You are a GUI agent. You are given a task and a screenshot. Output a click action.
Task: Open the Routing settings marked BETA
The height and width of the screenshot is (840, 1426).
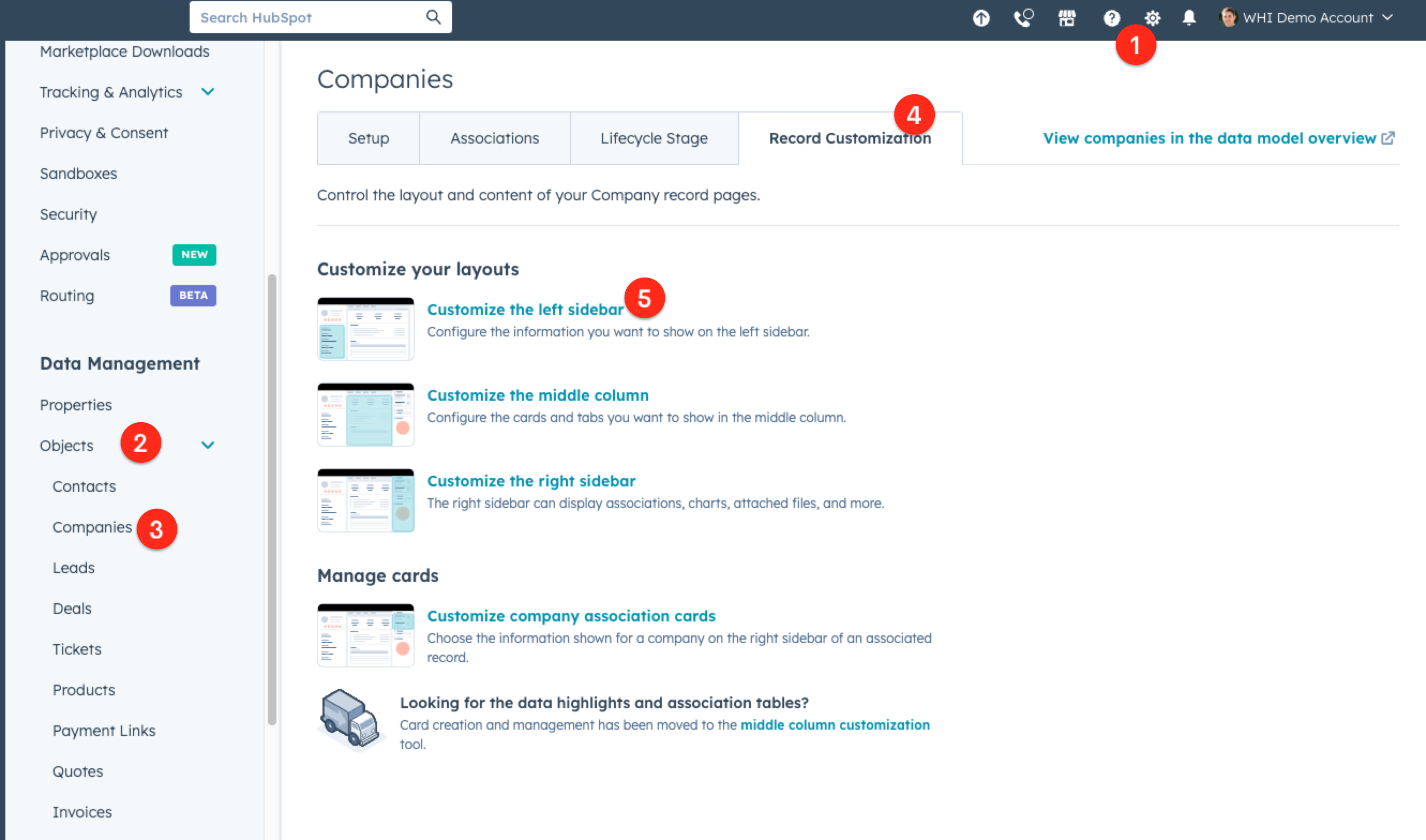pos(67,295)
